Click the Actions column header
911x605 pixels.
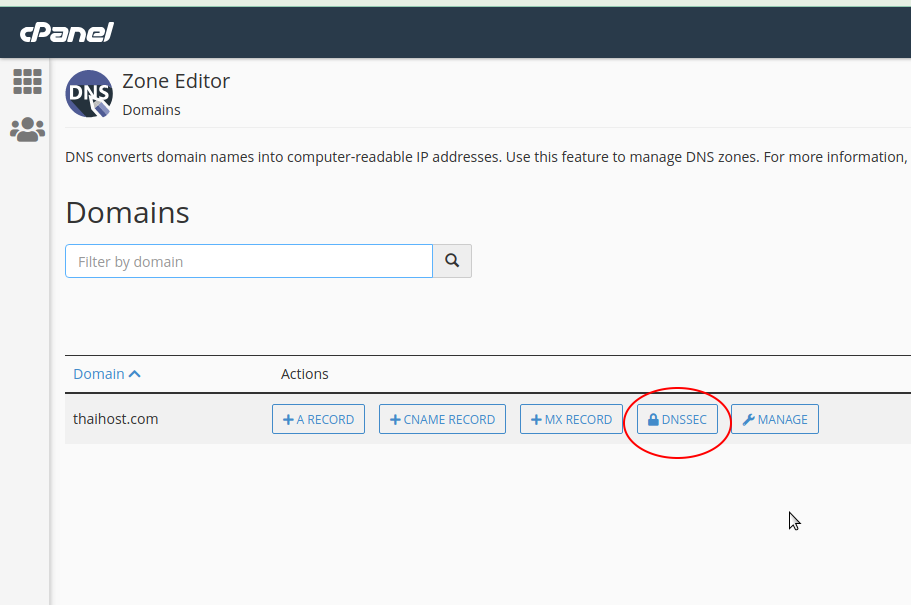304,374
